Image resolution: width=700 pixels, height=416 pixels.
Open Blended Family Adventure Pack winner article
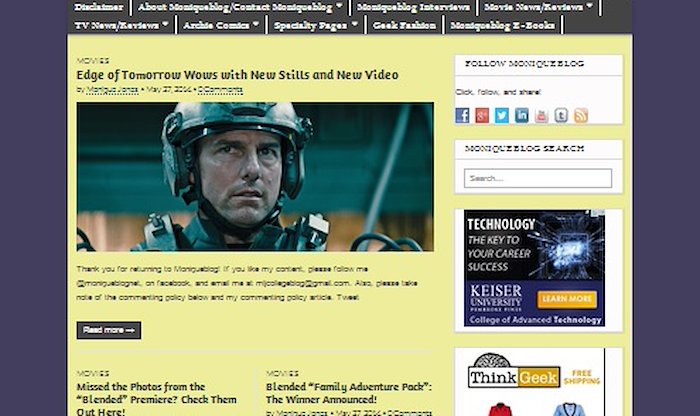[x=349, y=393]
